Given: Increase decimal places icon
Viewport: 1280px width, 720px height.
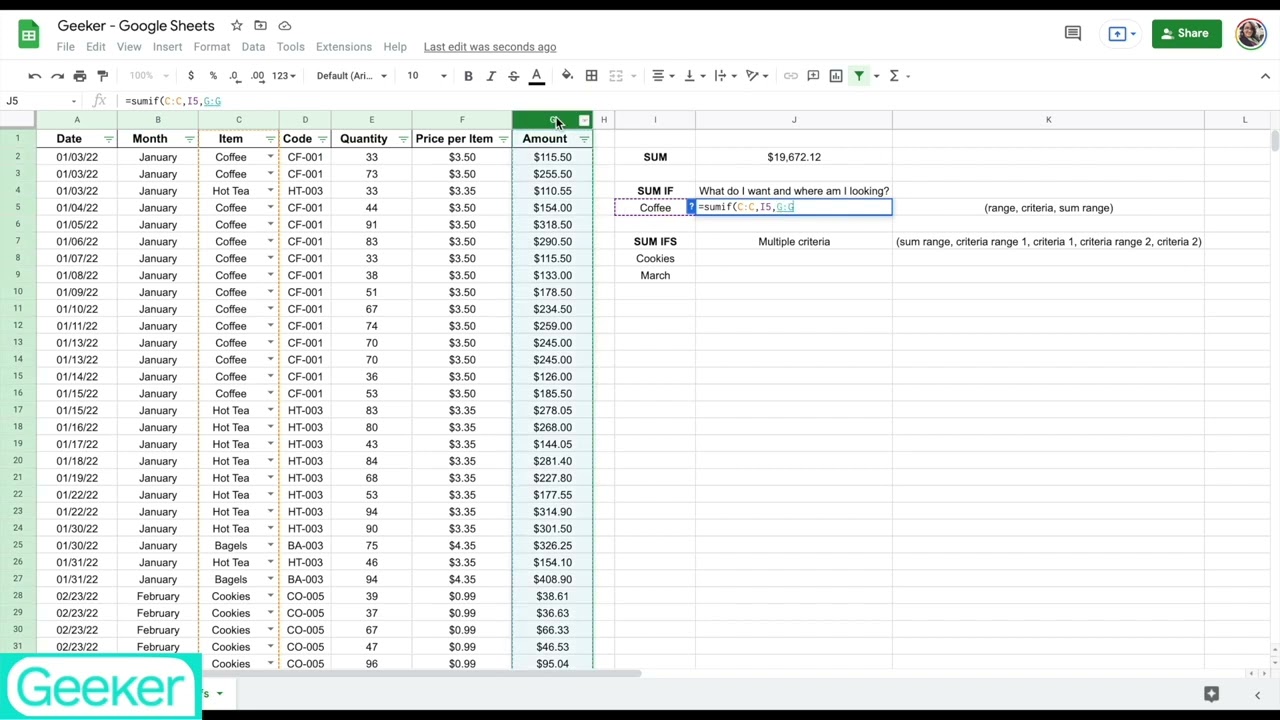Looking at the screenshot, I should pos(257,76).
